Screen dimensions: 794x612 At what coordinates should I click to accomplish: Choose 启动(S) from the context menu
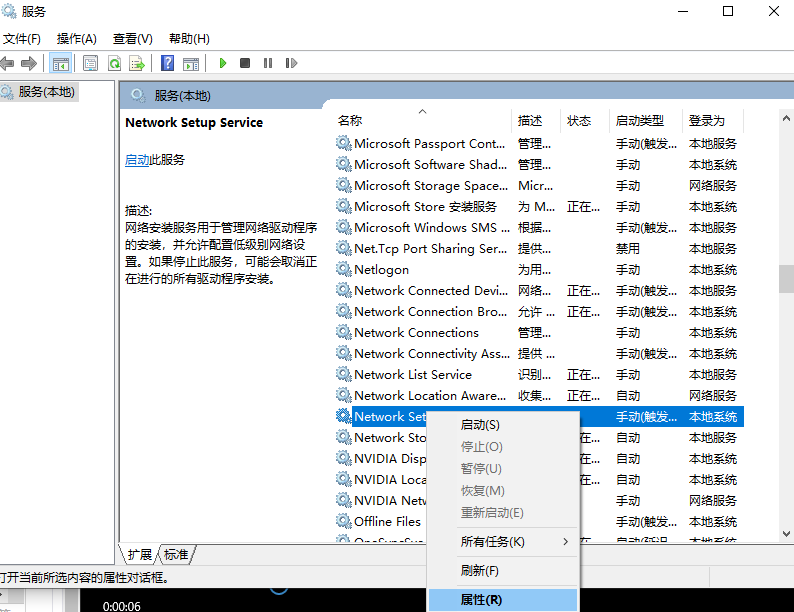pyautogui.click(x=480, y=425)
